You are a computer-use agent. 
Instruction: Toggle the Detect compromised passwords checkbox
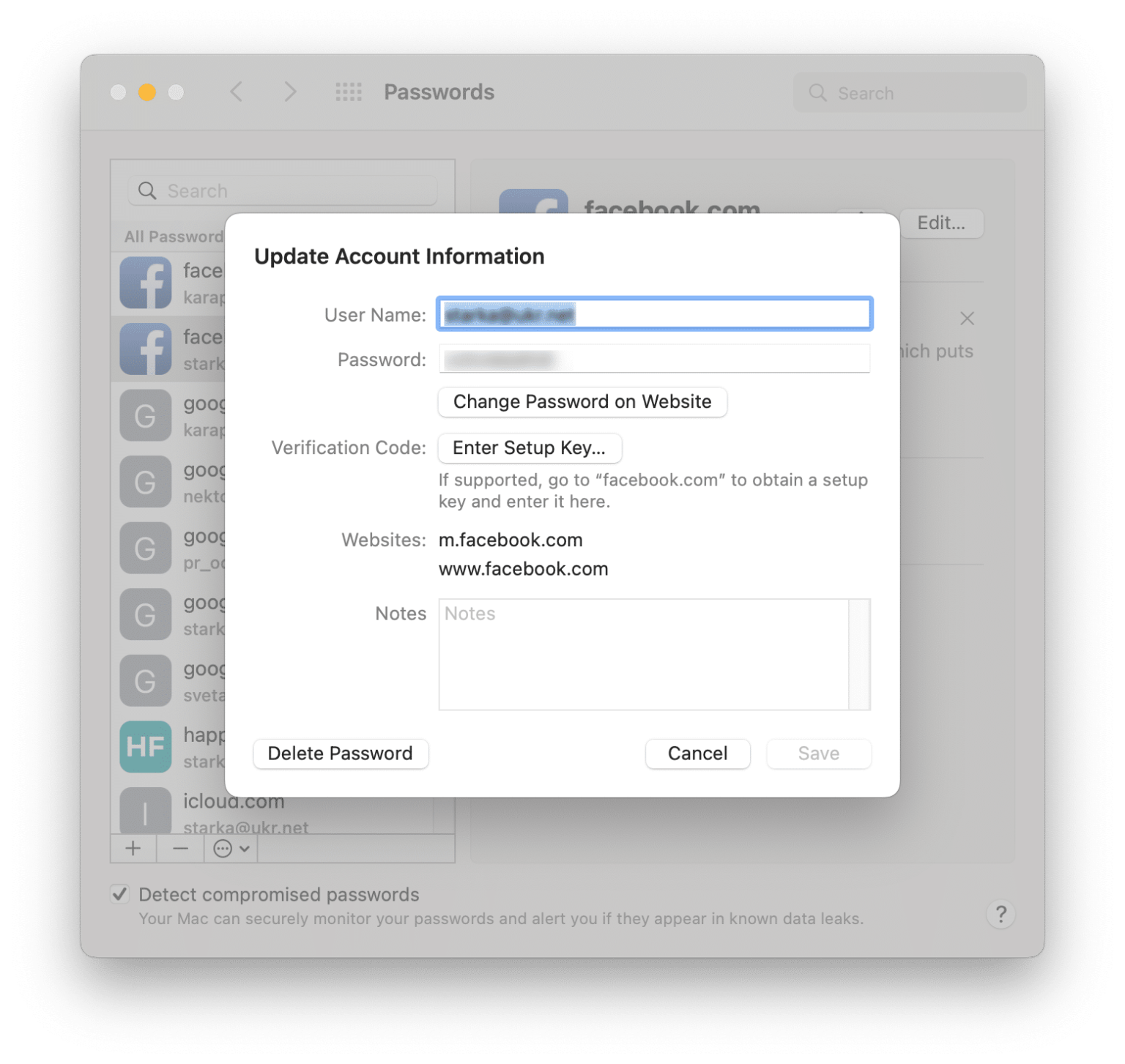coord(119,894)
